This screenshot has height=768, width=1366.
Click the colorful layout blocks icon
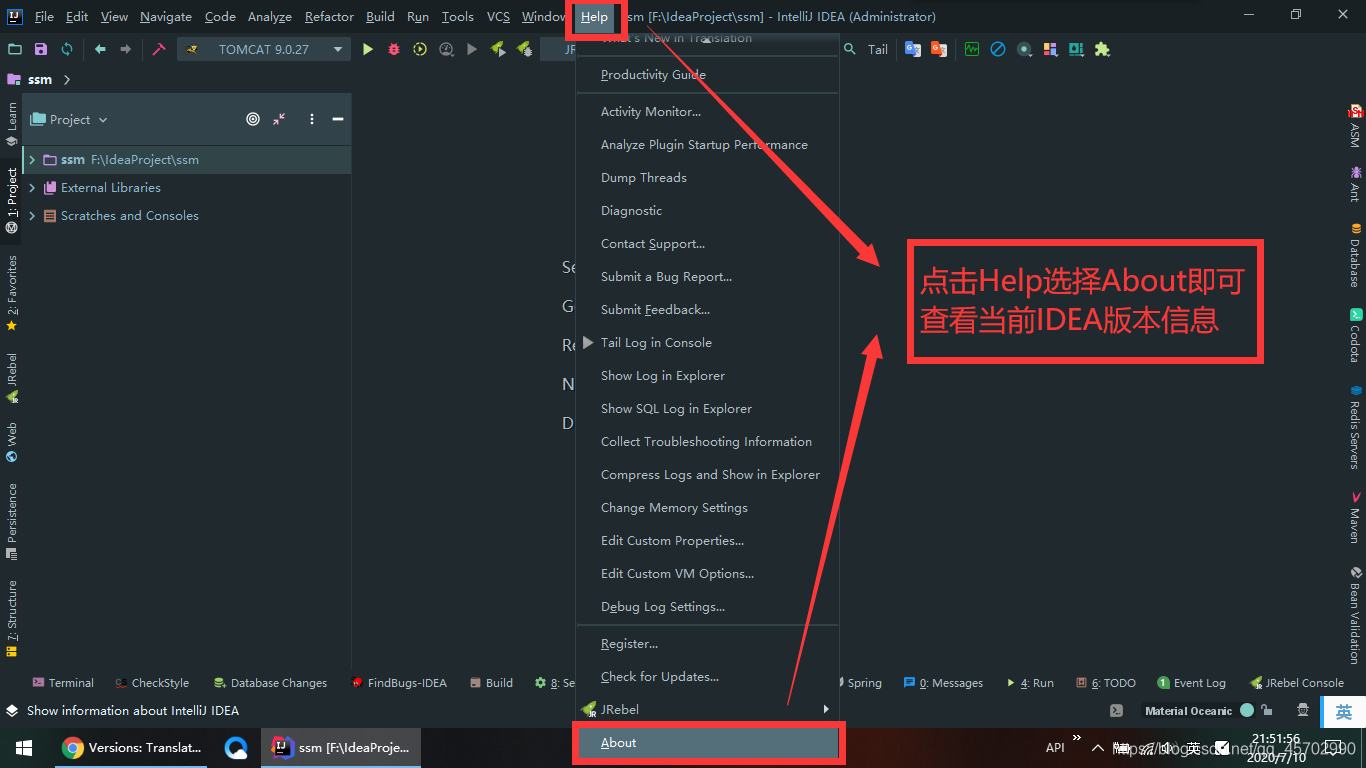[1050, 49]
